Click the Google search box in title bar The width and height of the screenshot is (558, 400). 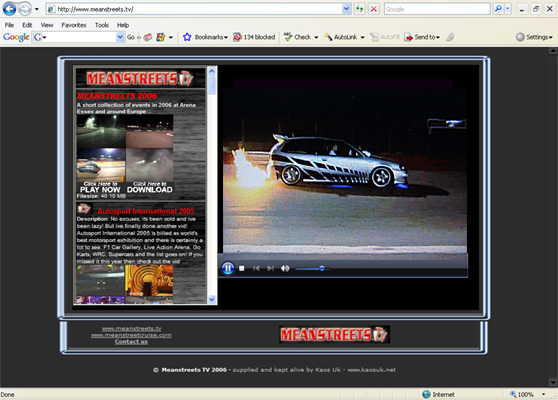[x=437, y=9]
